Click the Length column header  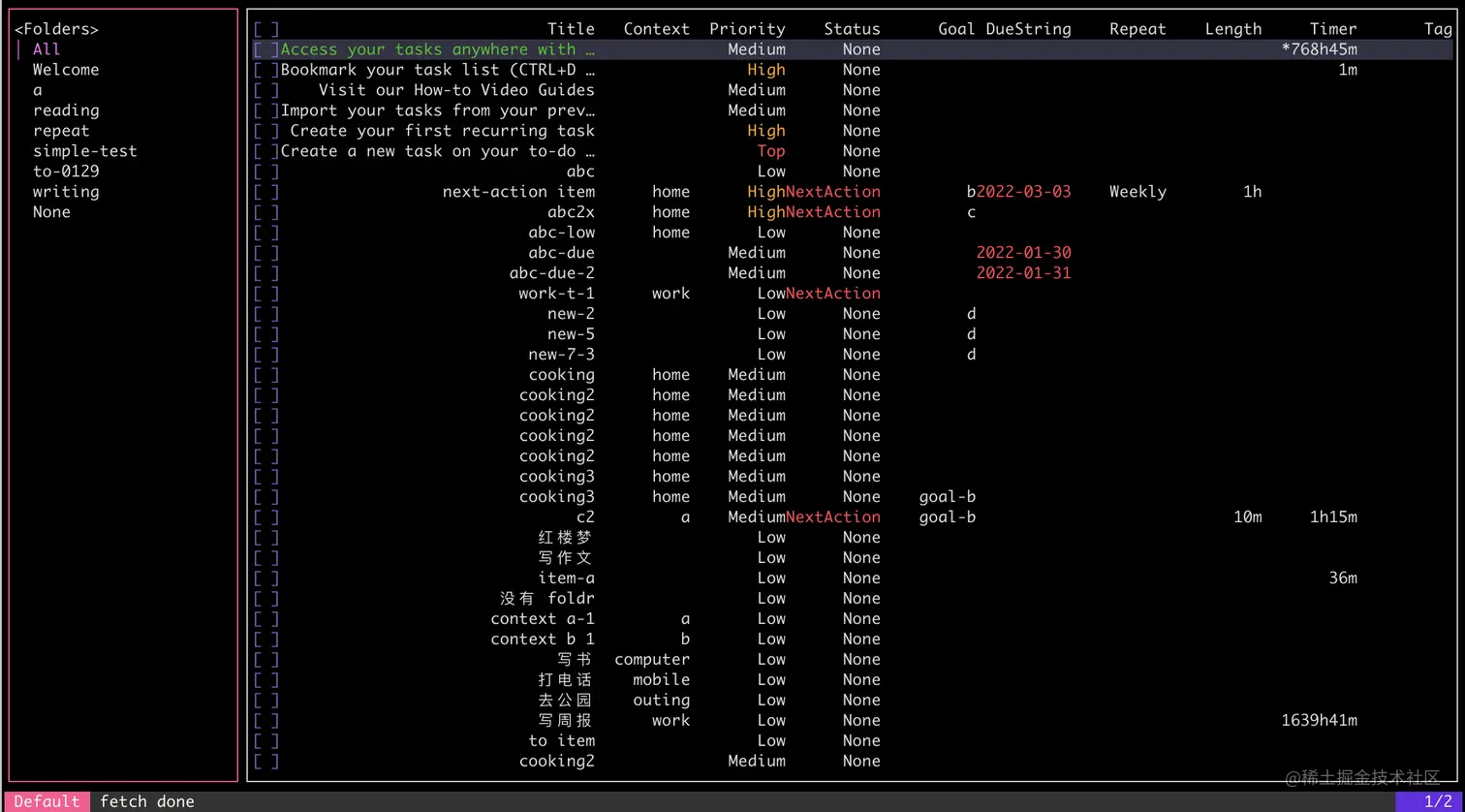(x=1233, y=29)
